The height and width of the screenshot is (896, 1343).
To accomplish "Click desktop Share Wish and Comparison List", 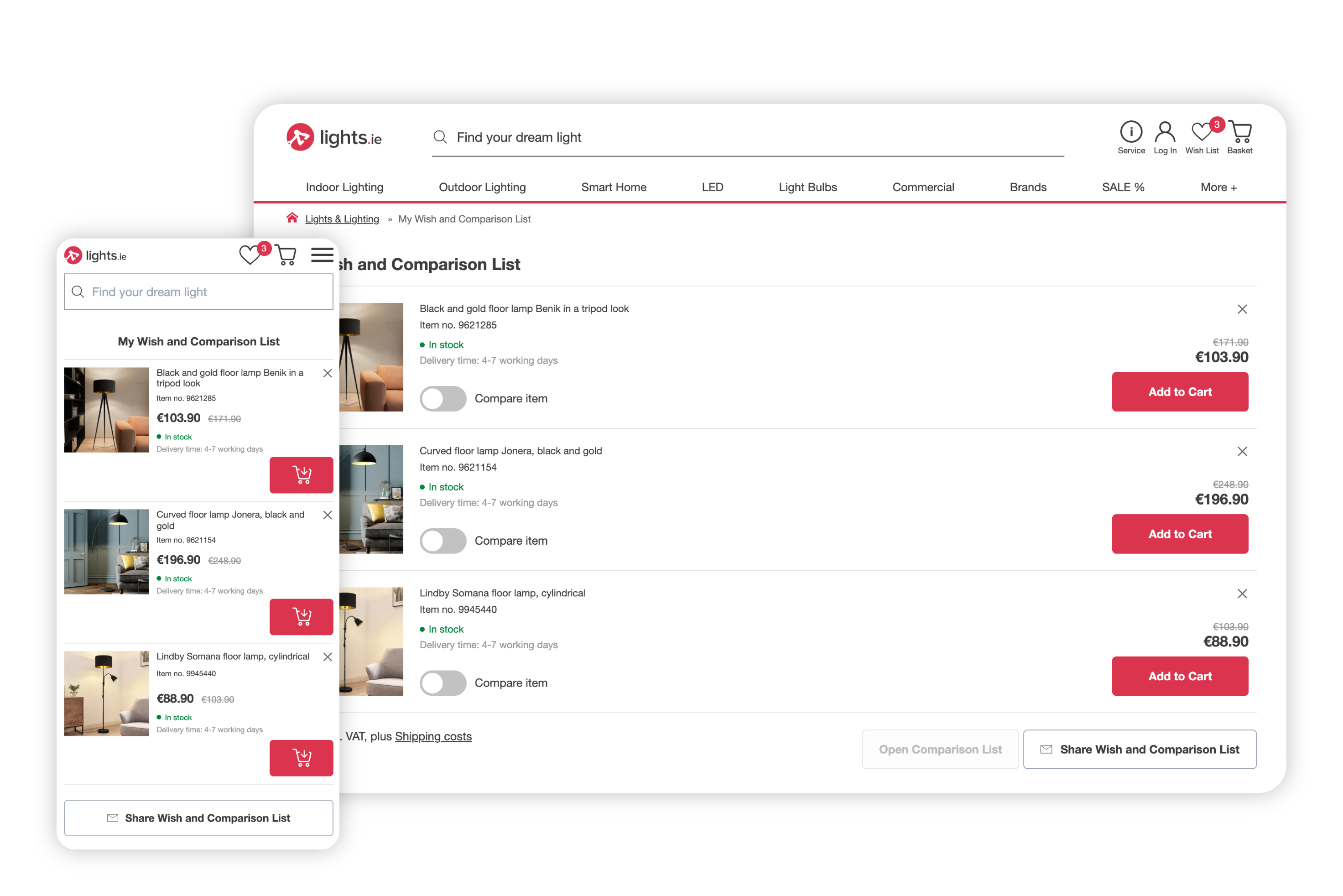I will (1140, 749).
